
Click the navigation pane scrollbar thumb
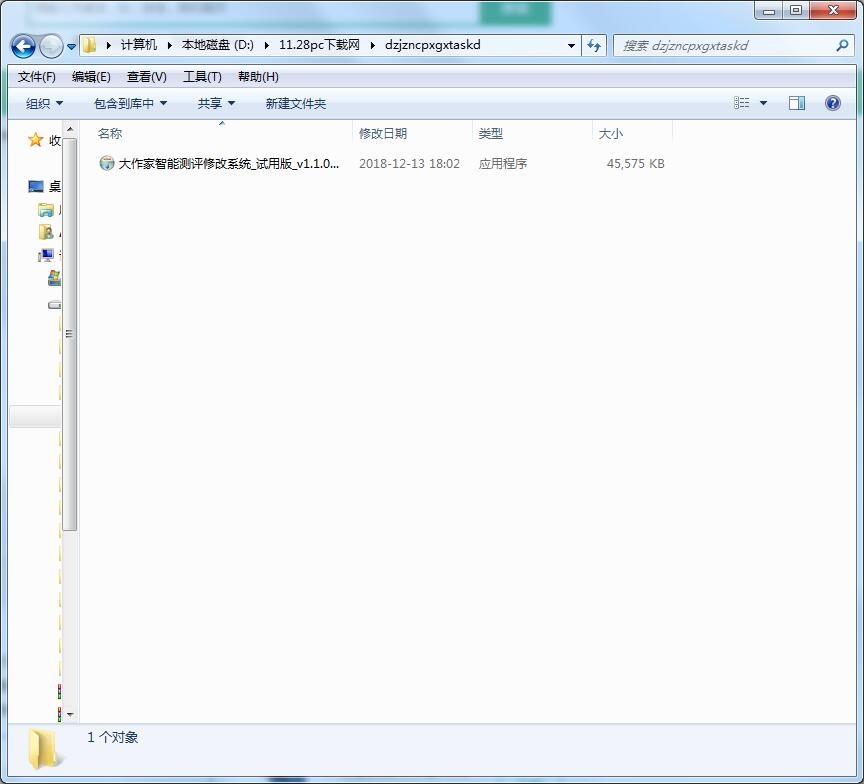click(69, 334)
